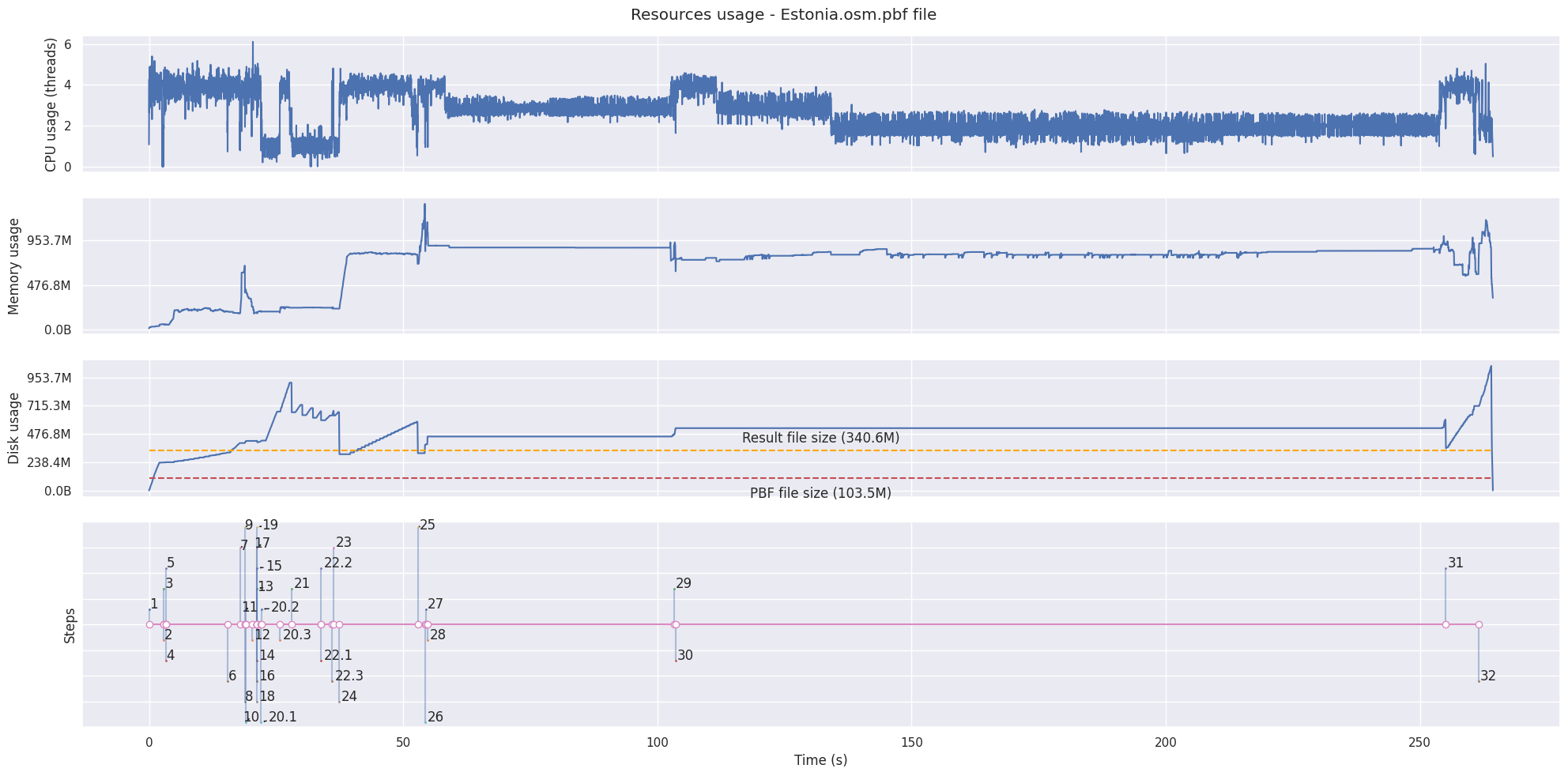Click the '100' tick on the time axis
The height and width of the screenshot is (776, 1568).
pos(658,743)
